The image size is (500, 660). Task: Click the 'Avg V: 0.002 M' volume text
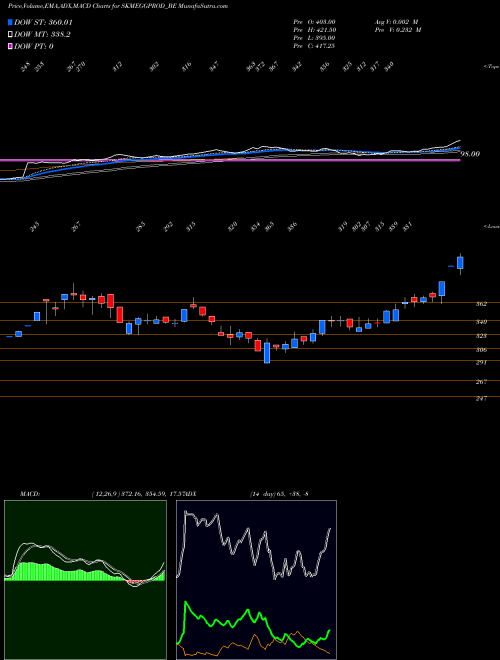[x=396, y=22]
